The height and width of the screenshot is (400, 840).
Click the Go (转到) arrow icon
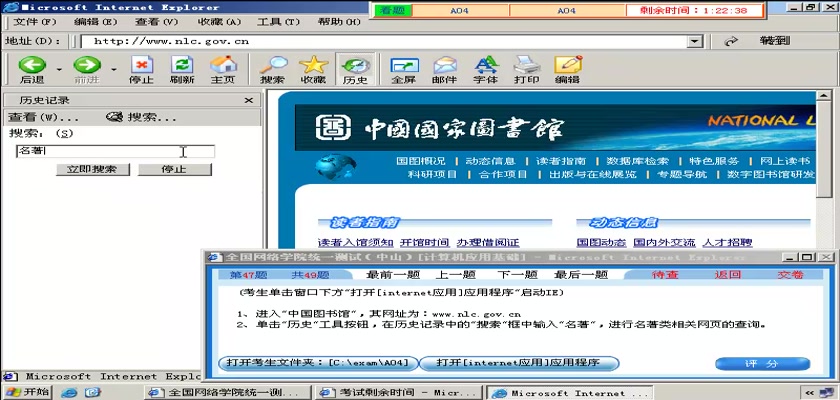coord(731,41)
